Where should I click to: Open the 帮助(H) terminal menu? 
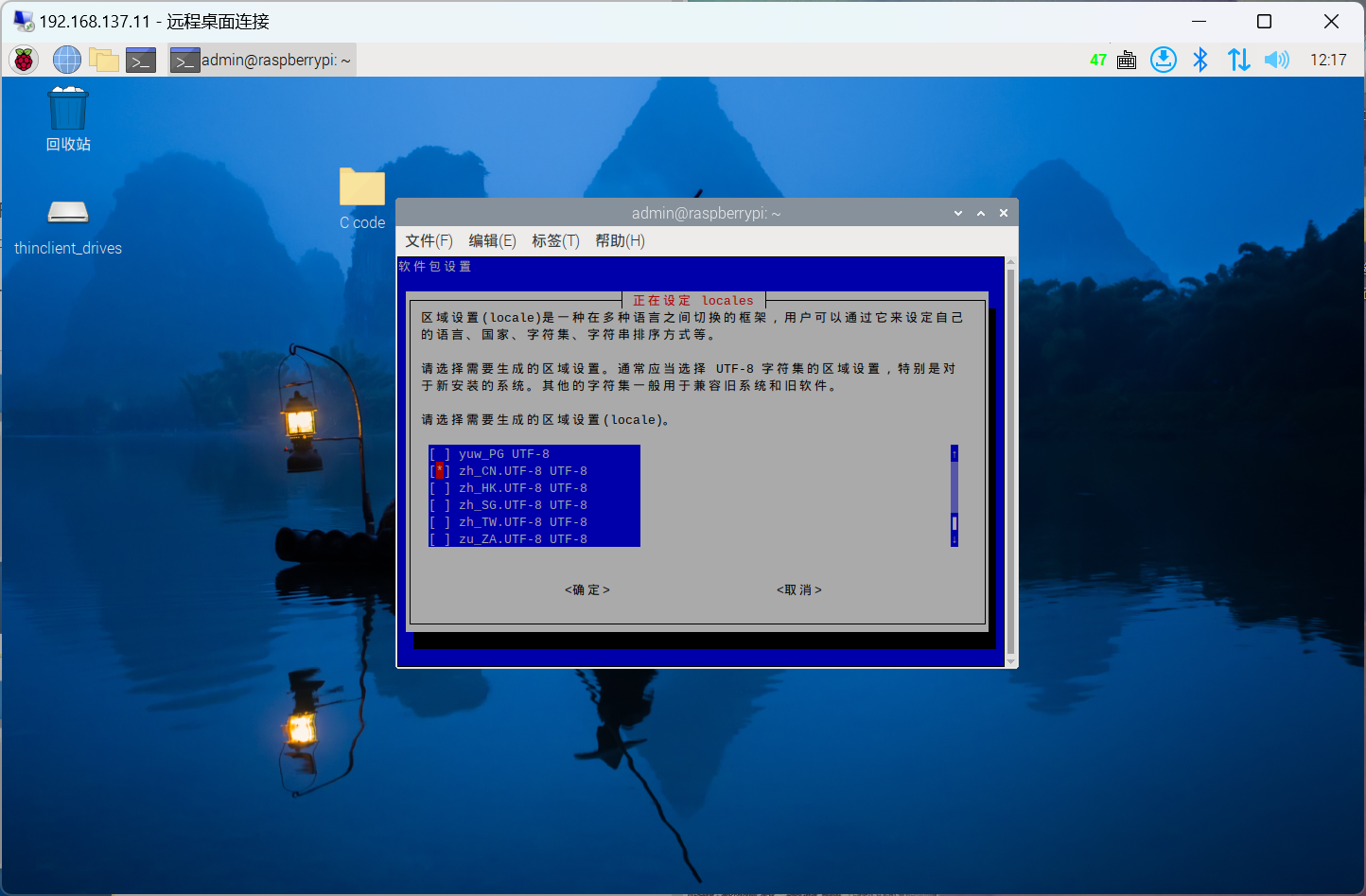[620, 240]
